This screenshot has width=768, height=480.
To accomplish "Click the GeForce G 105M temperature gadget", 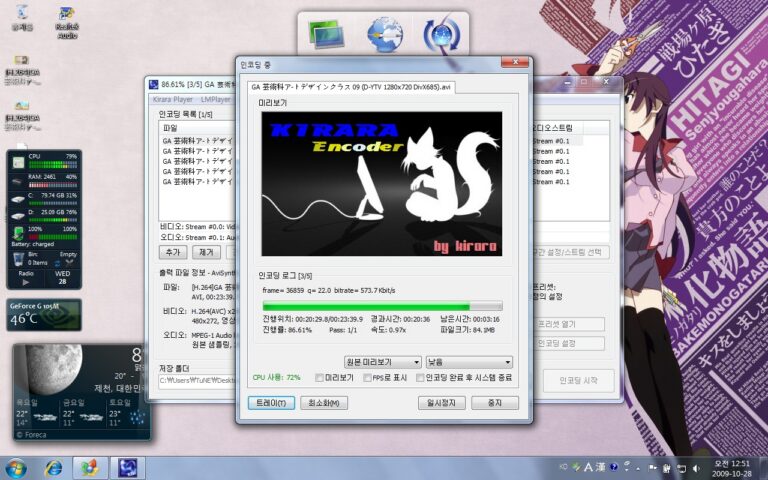I will (x=44, y=314).
